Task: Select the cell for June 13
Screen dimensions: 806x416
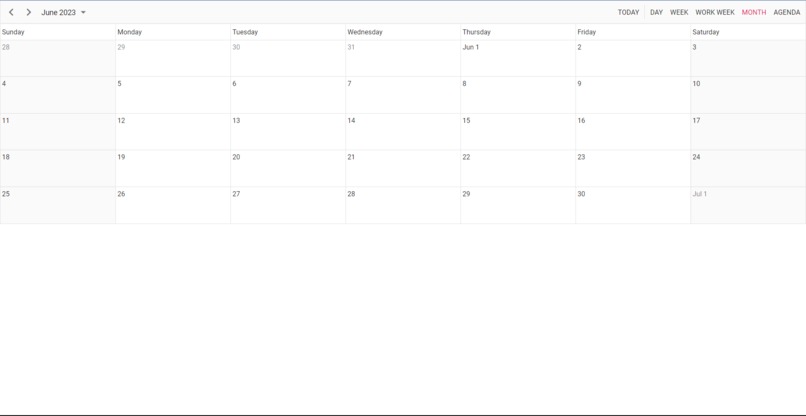Action: pyautogui.click(x=288, y=132)
